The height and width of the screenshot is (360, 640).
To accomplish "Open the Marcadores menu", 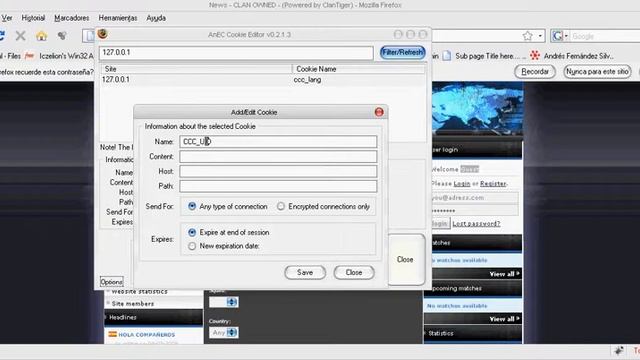I will 71,18.
